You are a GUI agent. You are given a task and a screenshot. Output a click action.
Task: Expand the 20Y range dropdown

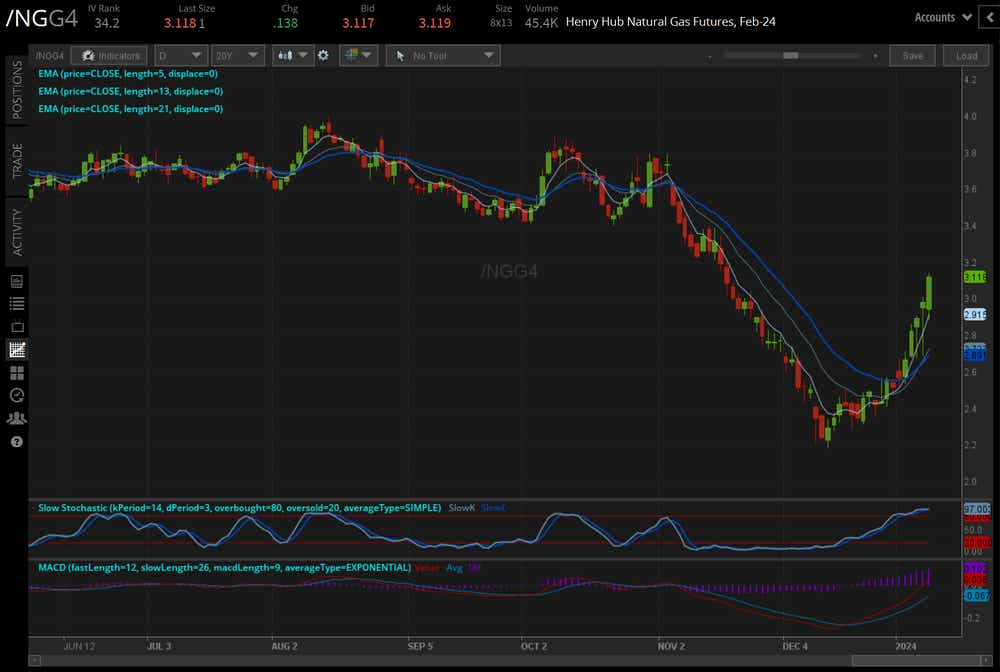(x=236, y=56)
